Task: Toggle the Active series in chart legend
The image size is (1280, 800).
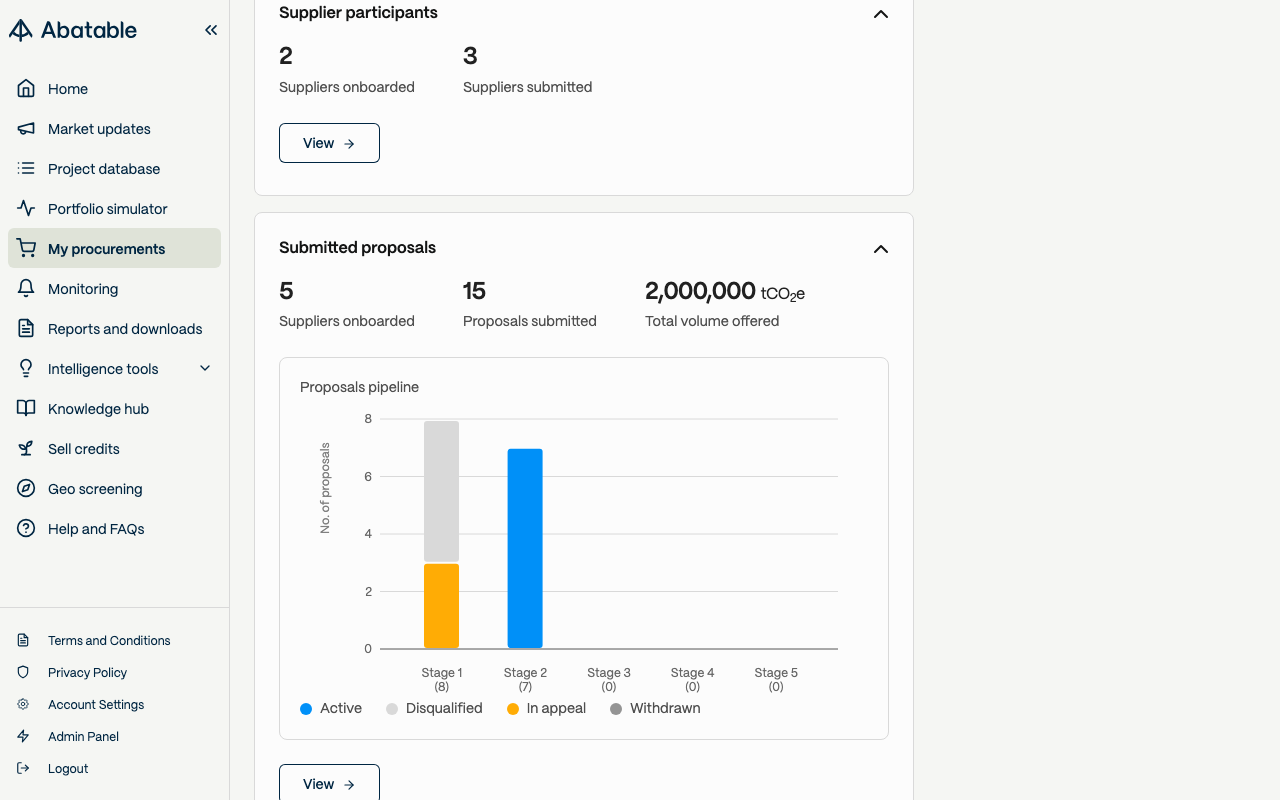Action: point(331,709)
